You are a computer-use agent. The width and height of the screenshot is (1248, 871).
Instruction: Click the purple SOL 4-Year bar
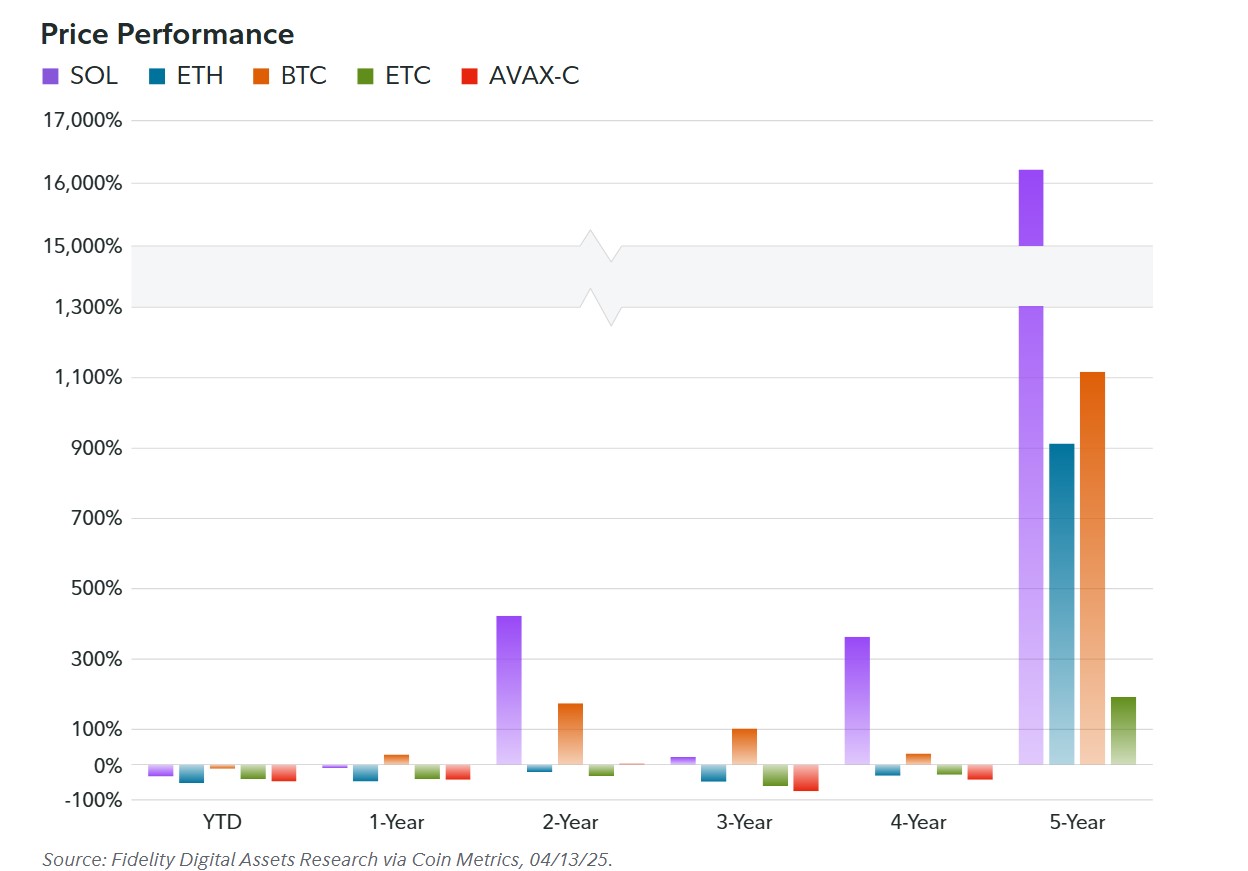857,700
